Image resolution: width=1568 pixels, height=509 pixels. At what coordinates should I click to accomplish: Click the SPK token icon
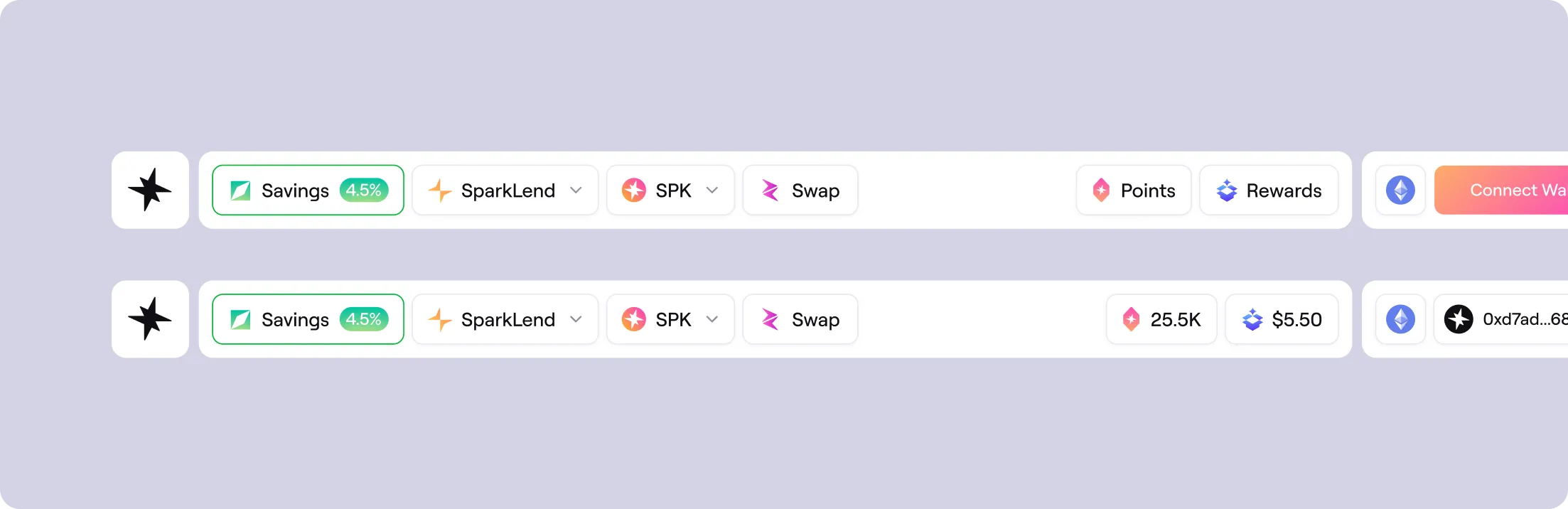point(634,190)
